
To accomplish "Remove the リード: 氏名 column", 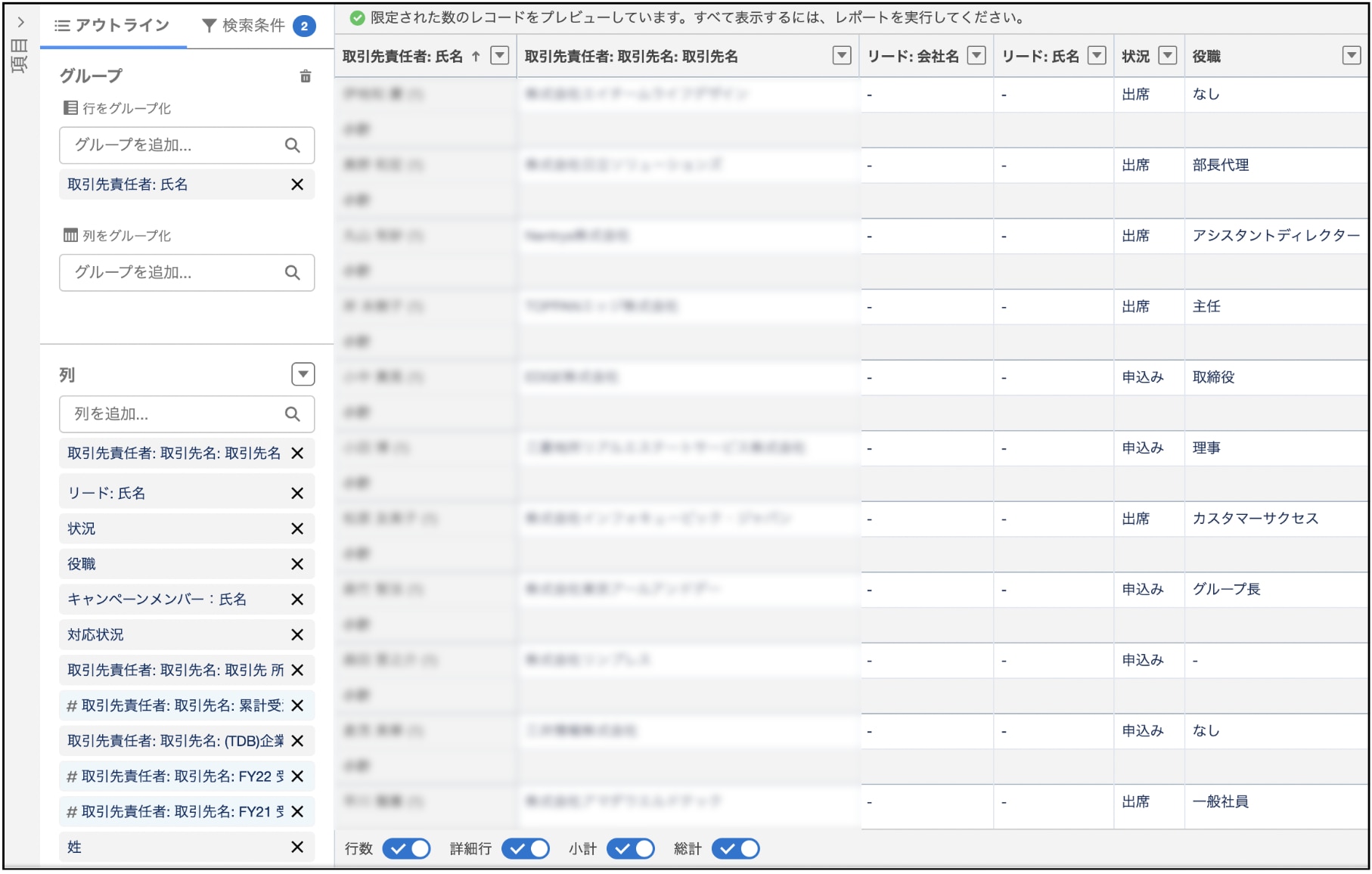I will coord(297,493).
